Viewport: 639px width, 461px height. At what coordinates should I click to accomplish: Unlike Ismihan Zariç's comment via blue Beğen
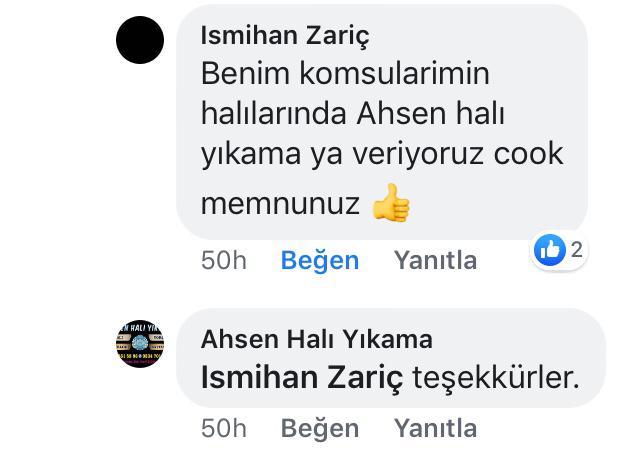pos(320,260)
